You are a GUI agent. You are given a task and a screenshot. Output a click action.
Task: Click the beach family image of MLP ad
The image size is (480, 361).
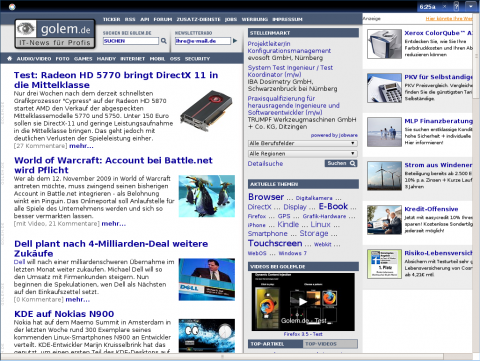pos(384,132)
